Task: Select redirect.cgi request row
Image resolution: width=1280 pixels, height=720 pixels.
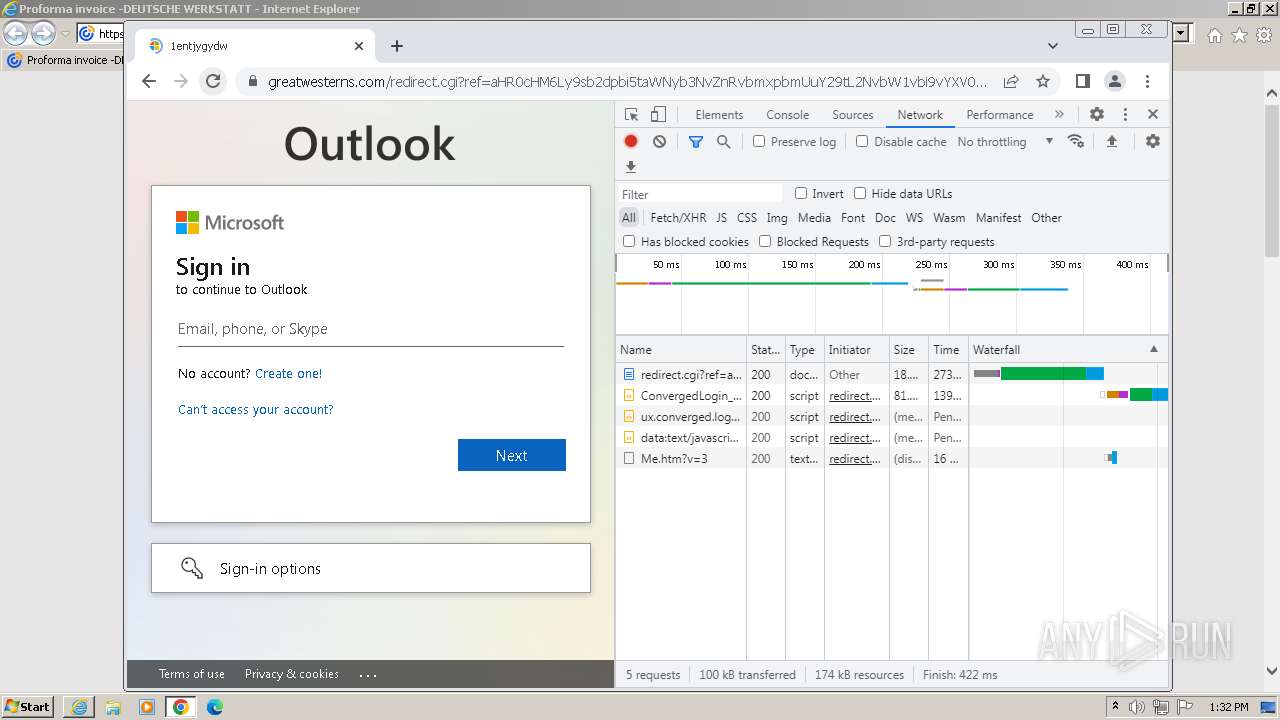Action: [892, 374]
